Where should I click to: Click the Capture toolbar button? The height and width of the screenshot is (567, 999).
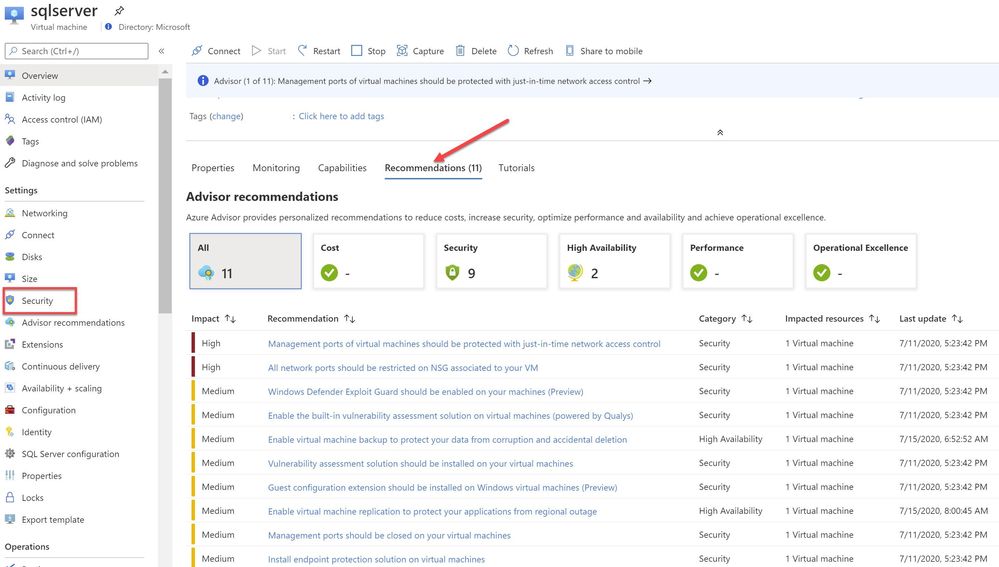pyautogui.click(x=420, y=51)
